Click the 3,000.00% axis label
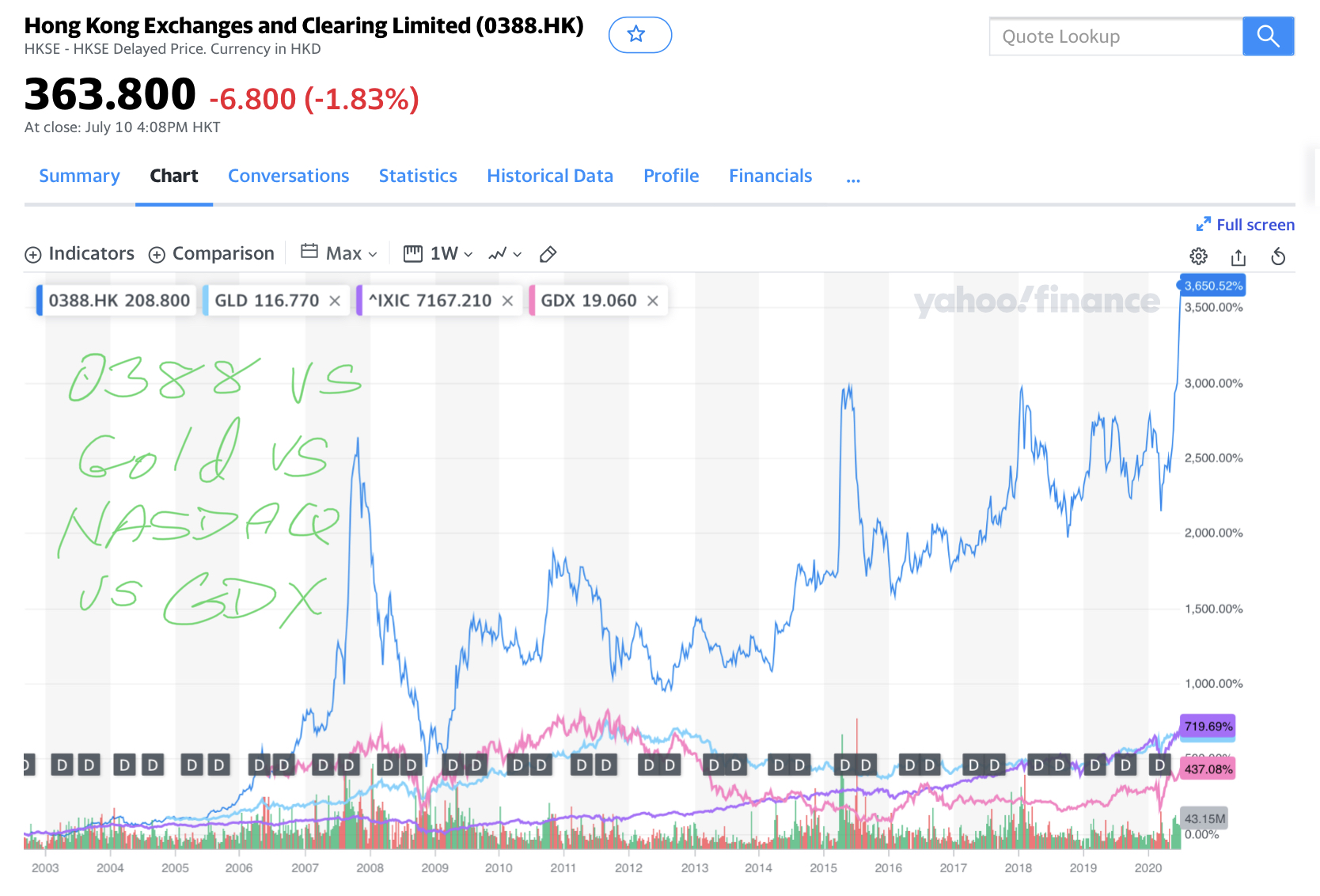The image size is (1320, 896). pos(1213,384)
